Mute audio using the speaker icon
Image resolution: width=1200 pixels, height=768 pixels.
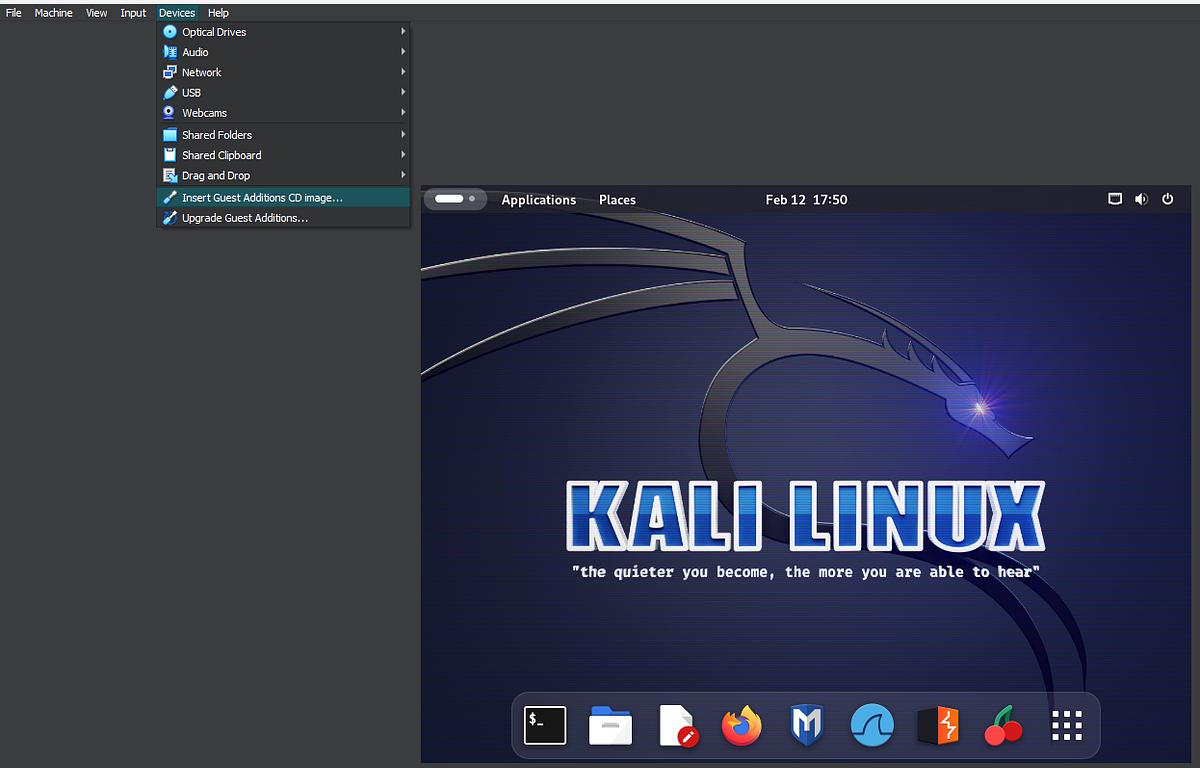1141,199
